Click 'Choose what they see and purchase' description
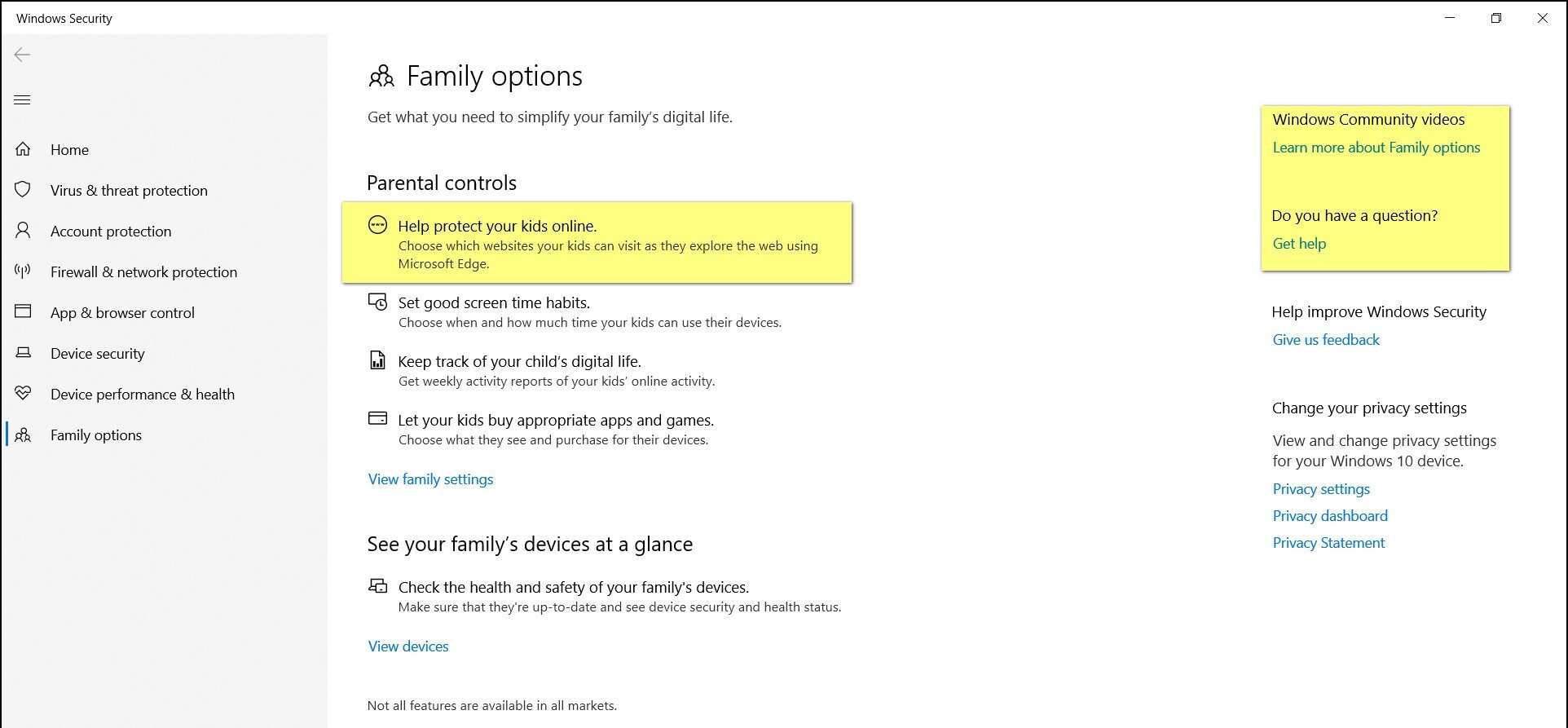 (553, 440)
